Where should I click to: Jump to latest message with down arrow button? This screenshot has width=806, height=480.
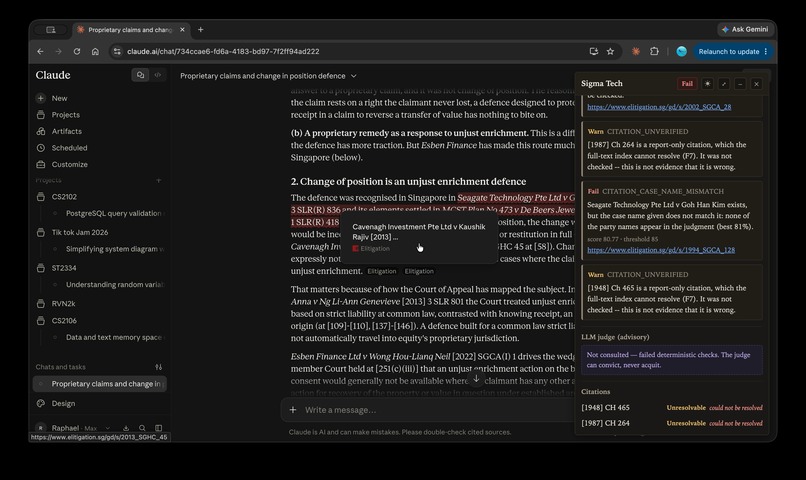pos(476,379)
